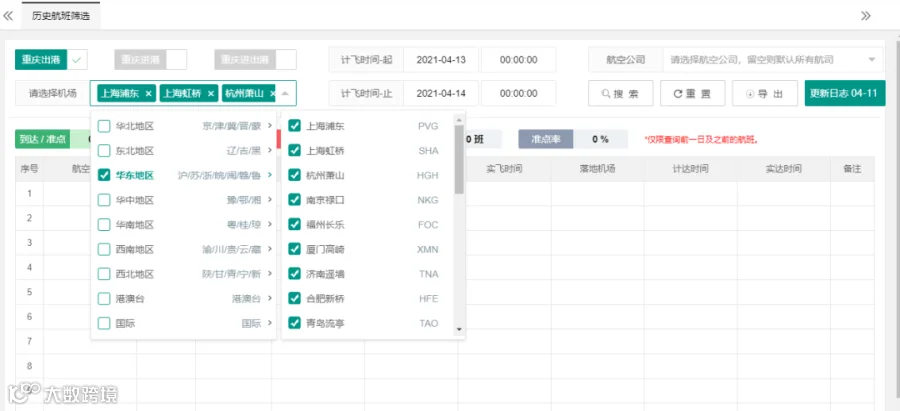Check the 华南地区 region checkbox
Viewport: 900px width, 411px height.
point(104,225)
